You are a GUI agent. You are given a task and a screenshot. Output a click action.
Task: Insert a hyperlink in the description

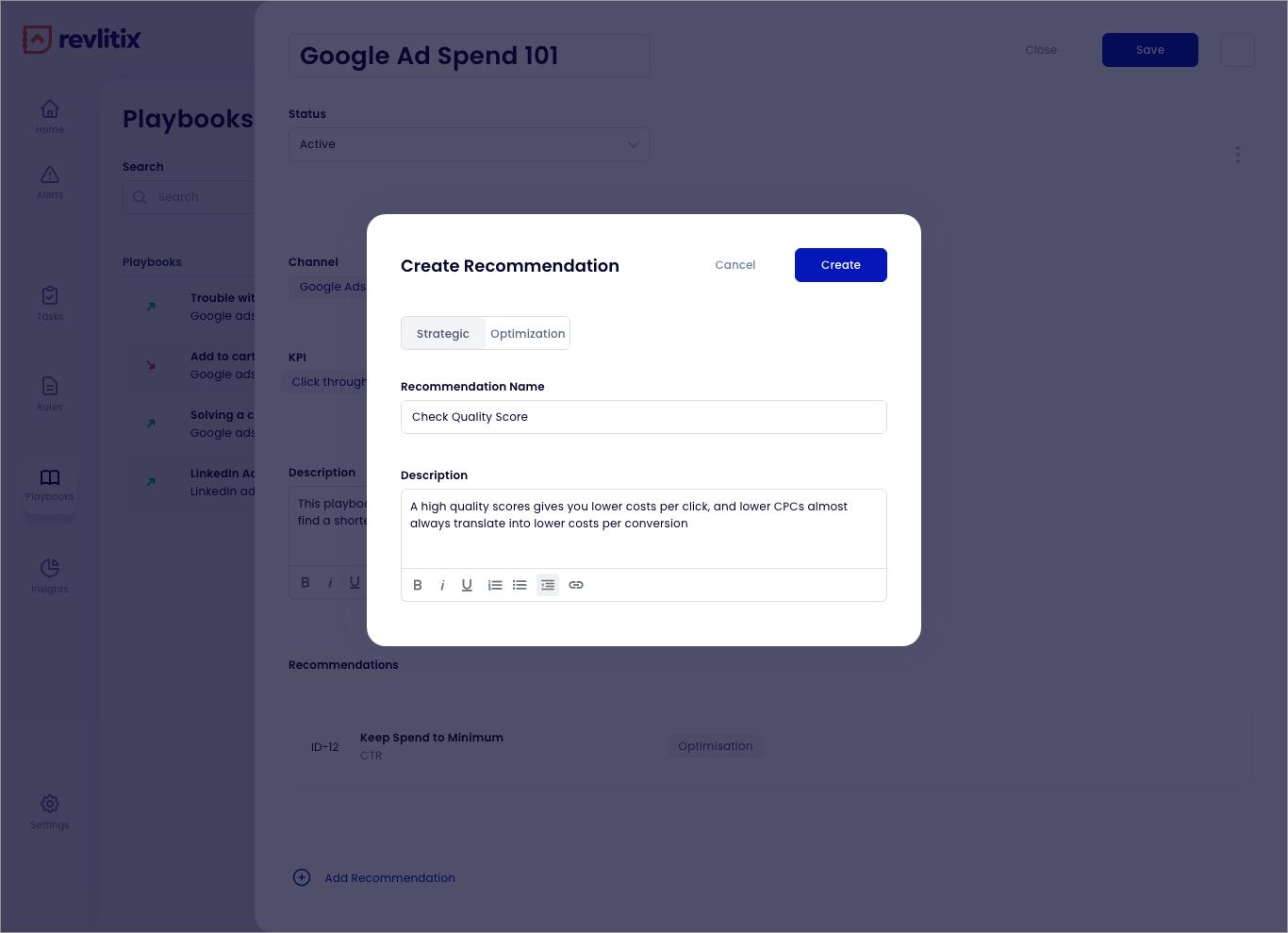576,585
